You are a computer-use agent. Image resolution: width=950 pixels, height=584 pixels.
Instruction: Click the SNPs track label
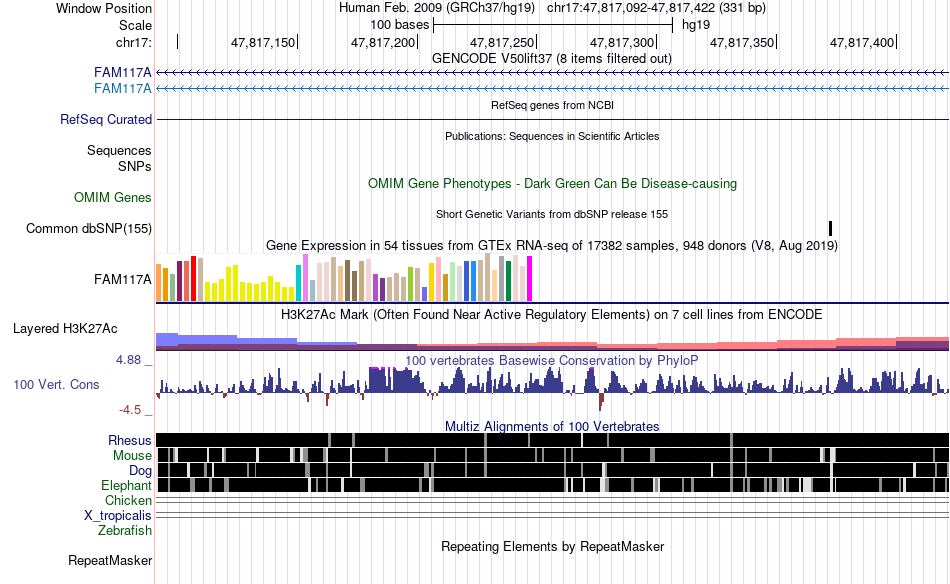[135, 166]
